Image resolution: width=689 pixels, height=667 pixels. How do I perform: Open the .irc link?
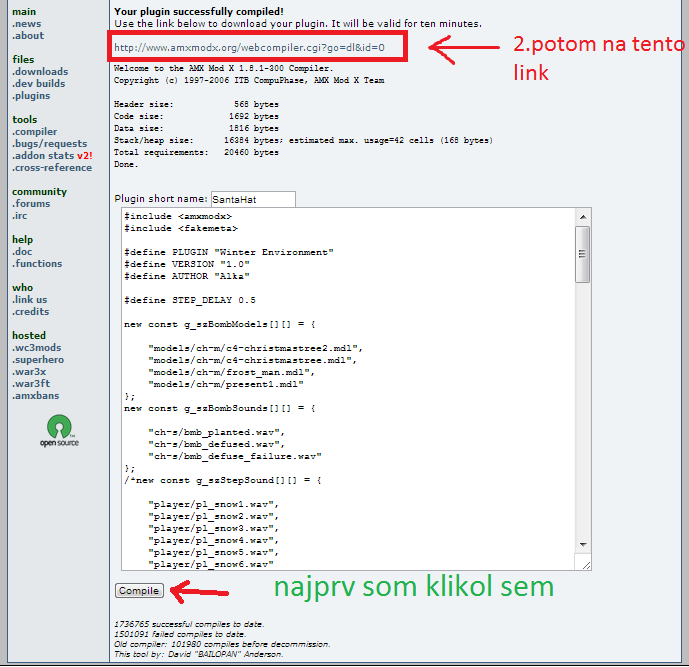pyautogui.click(x=19, y=216)
